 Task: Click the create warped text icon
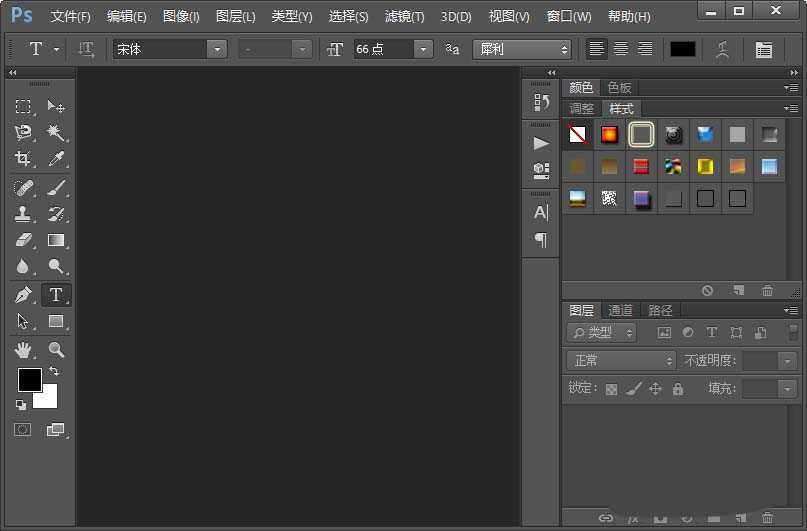[x=723, y=49]
